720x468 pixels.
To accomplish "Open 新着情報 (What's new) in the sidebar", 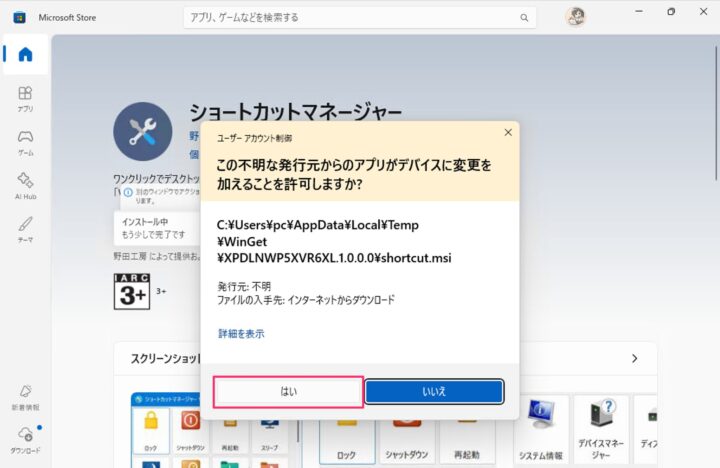I will 25,396.
